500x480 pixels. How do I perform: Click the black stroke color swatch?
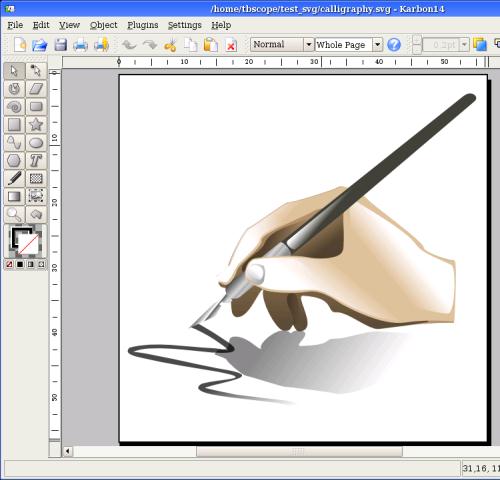(16, 234)
